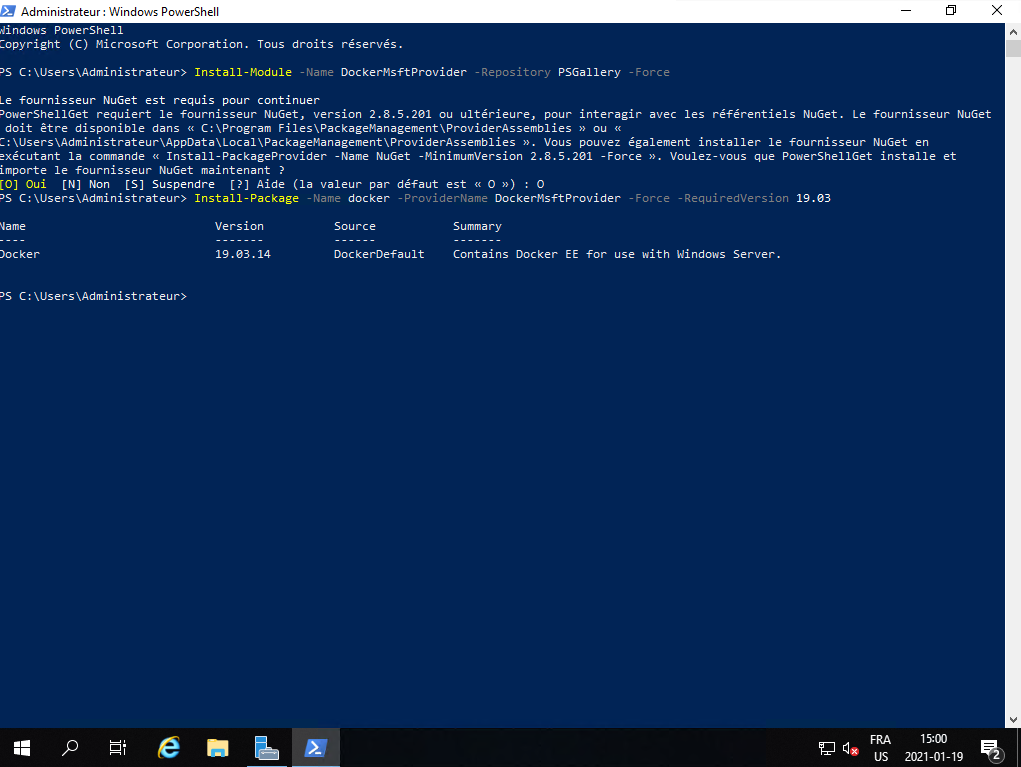
Task: Open Task View on taskbar
Action: tap(118, 748)
